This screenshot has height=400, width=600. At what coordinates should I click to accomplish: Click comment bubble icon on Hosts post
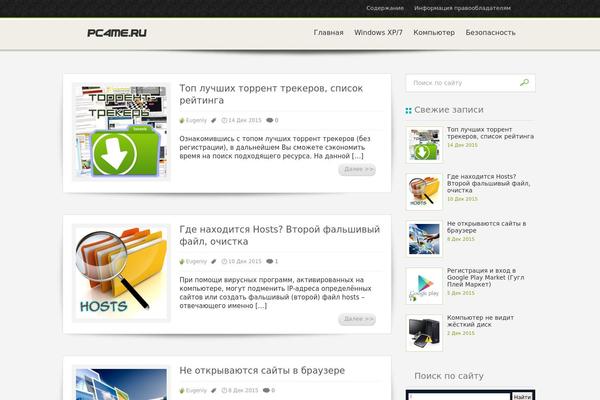[x=270, y=261]
